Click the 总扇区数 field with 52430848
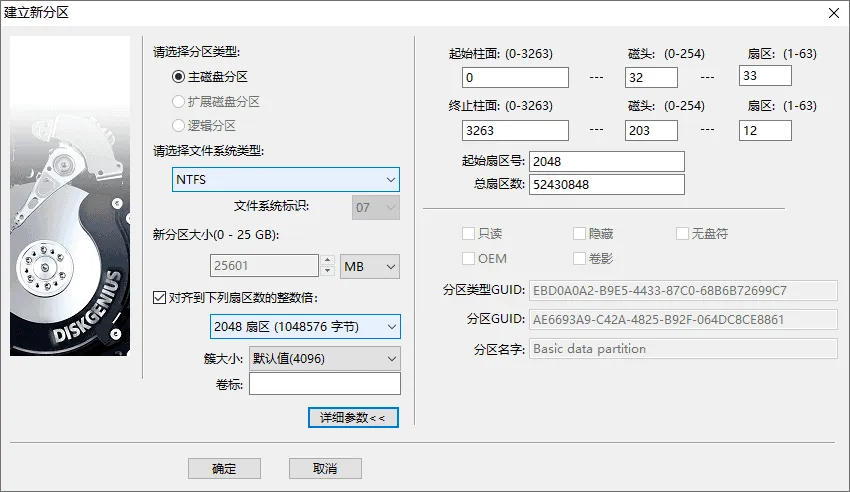Image resolution: width=850 pixels, height=492 pixels. (x=607, y=184)
